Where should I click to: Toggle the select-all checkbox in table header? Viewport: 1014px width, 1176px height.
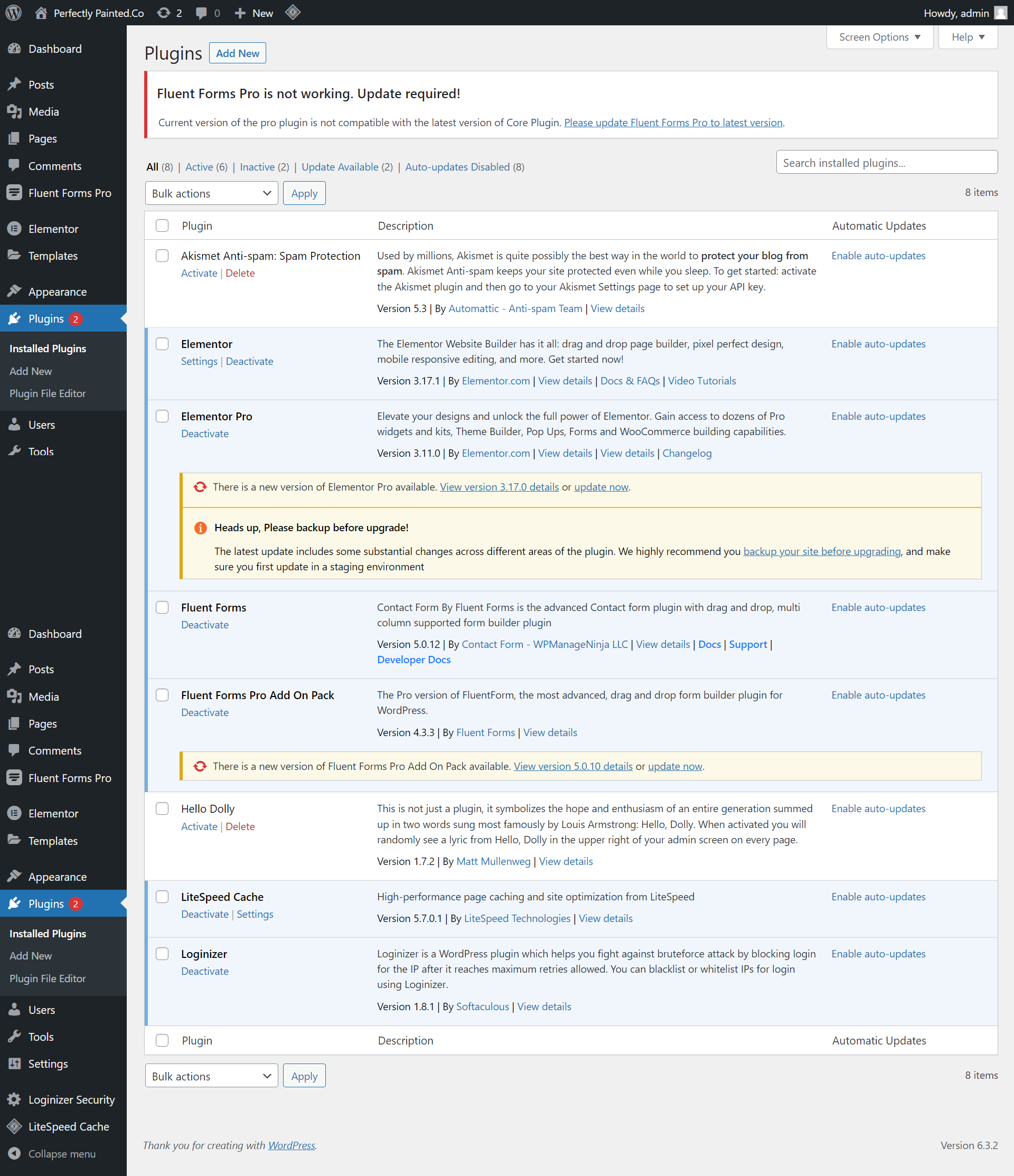tap(162, 226)
